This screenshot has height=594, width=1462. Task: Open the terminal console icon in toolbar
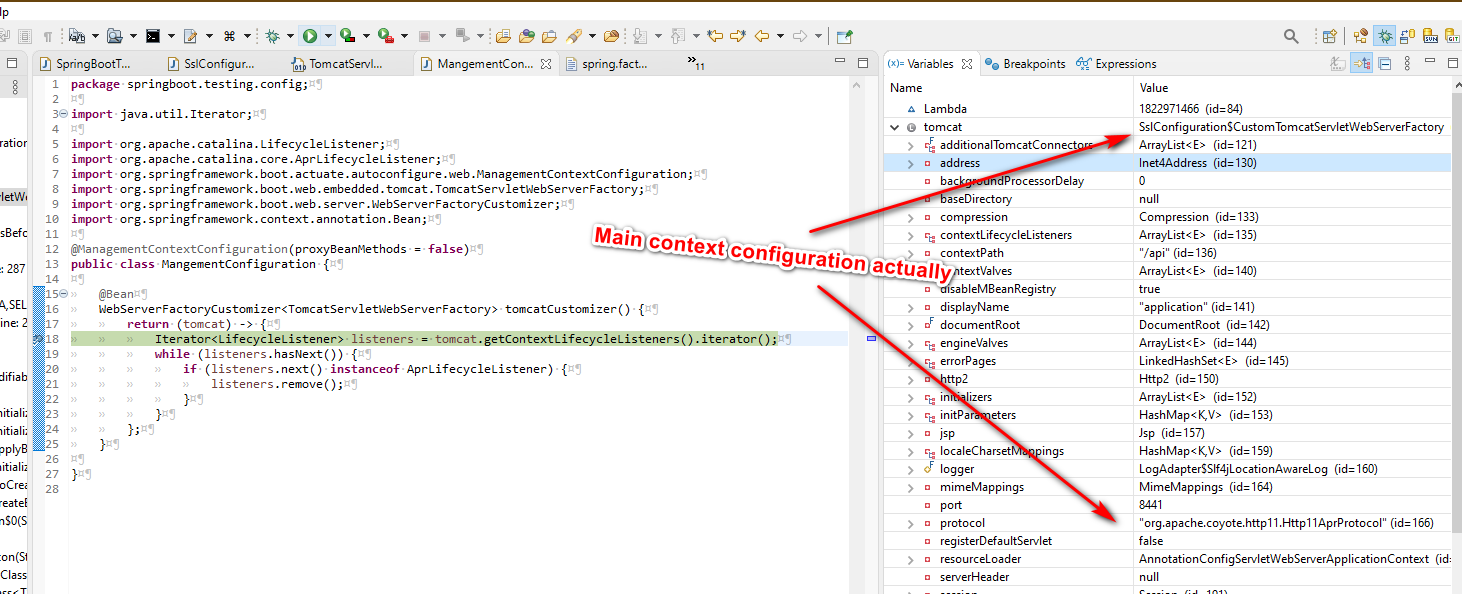pos(153,36)
